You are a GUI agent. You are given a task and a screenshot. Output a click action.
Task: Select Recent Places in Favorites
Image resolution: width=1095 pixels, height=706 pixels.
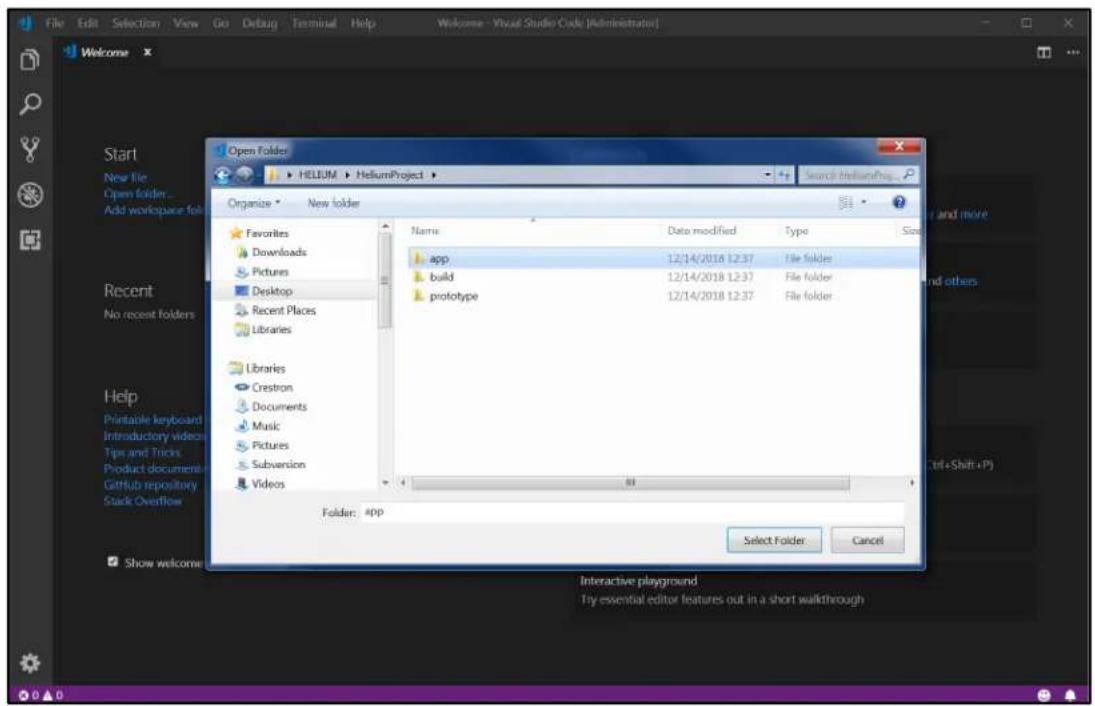[x=283, y=310]
